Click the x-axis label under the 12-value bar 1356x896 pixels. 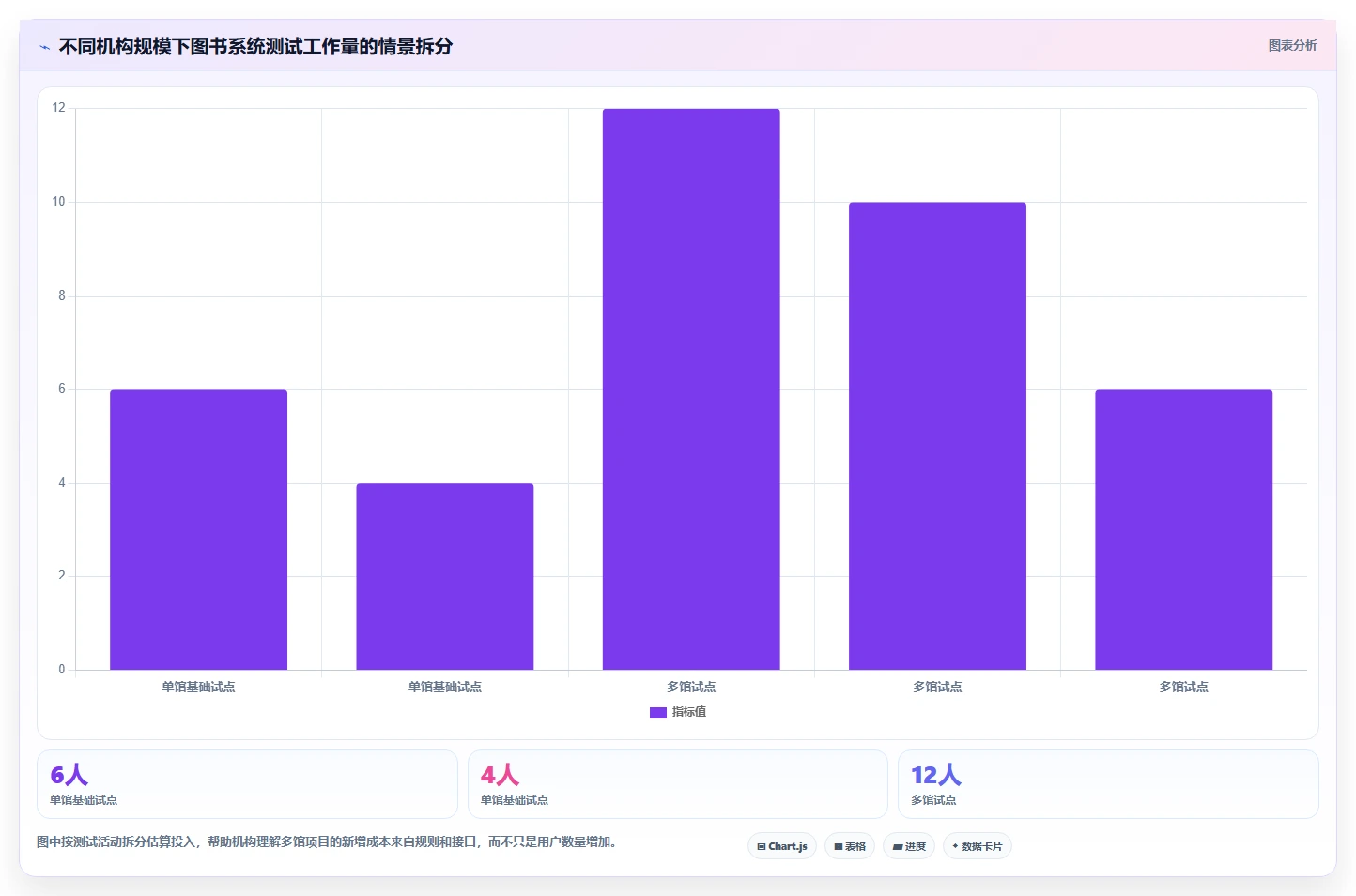pos(691,687)
